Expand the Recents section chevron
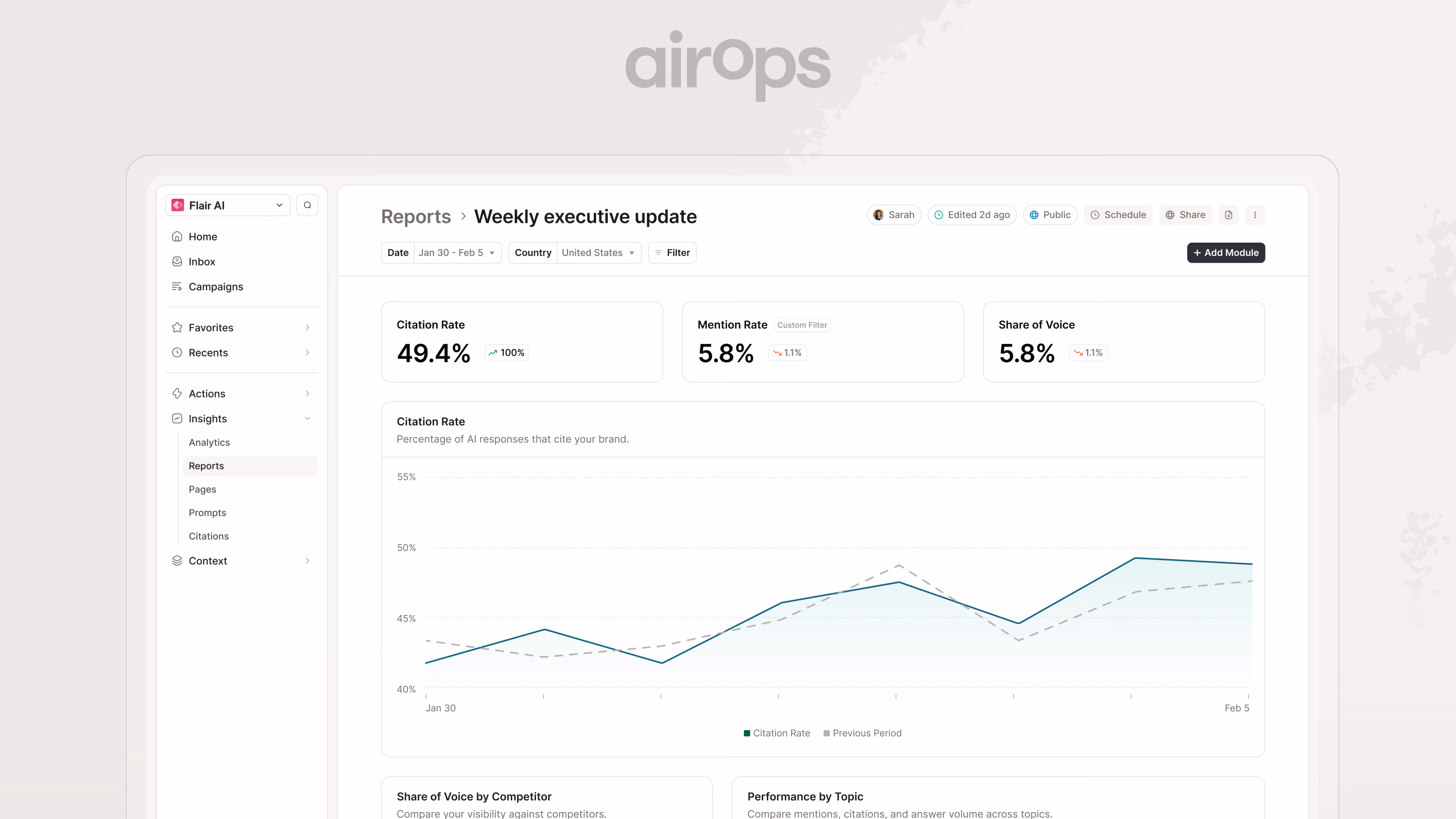 coord(308,353)
